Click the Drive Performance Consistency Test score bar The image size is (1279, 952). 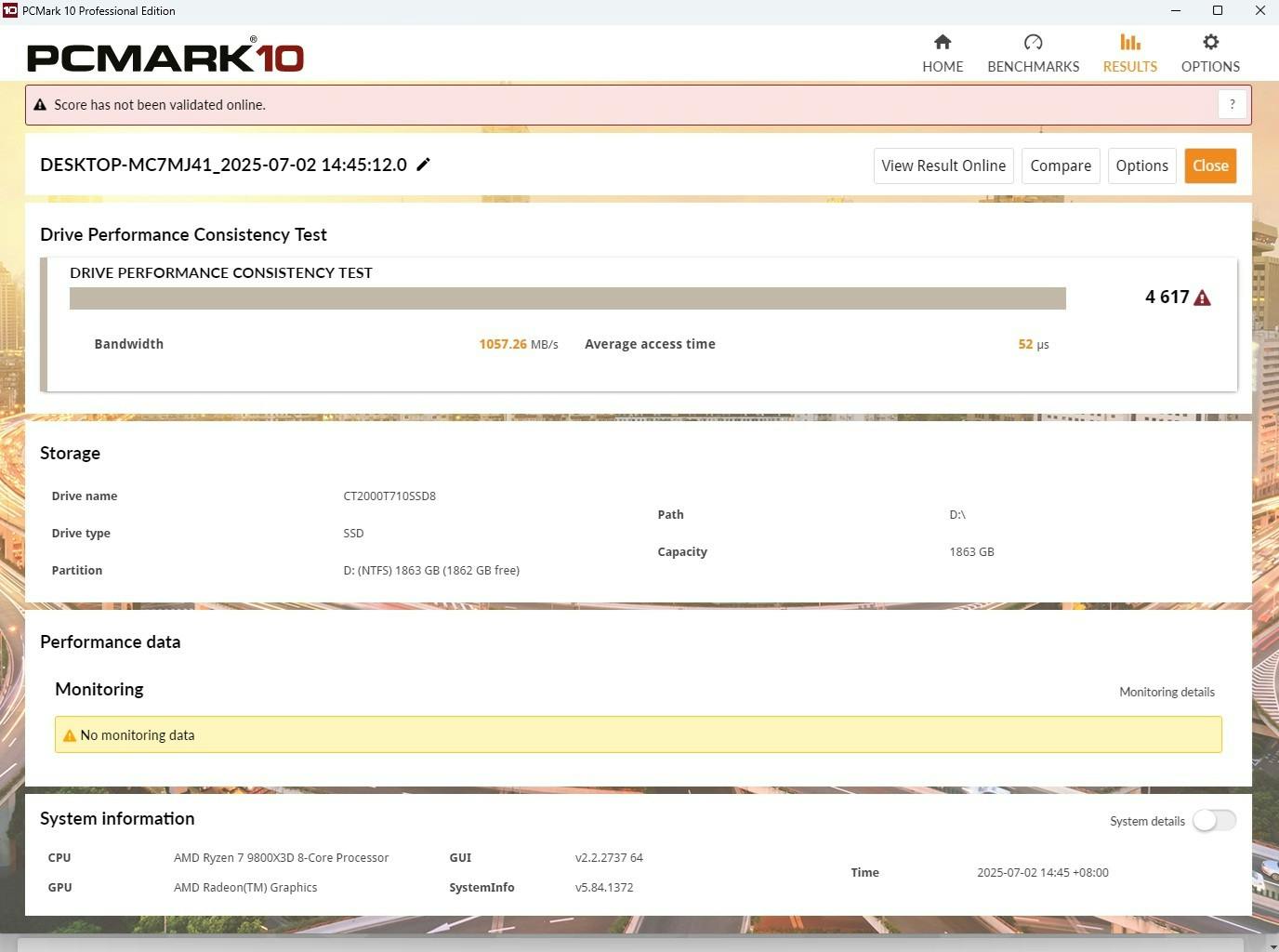pos(567,298)
